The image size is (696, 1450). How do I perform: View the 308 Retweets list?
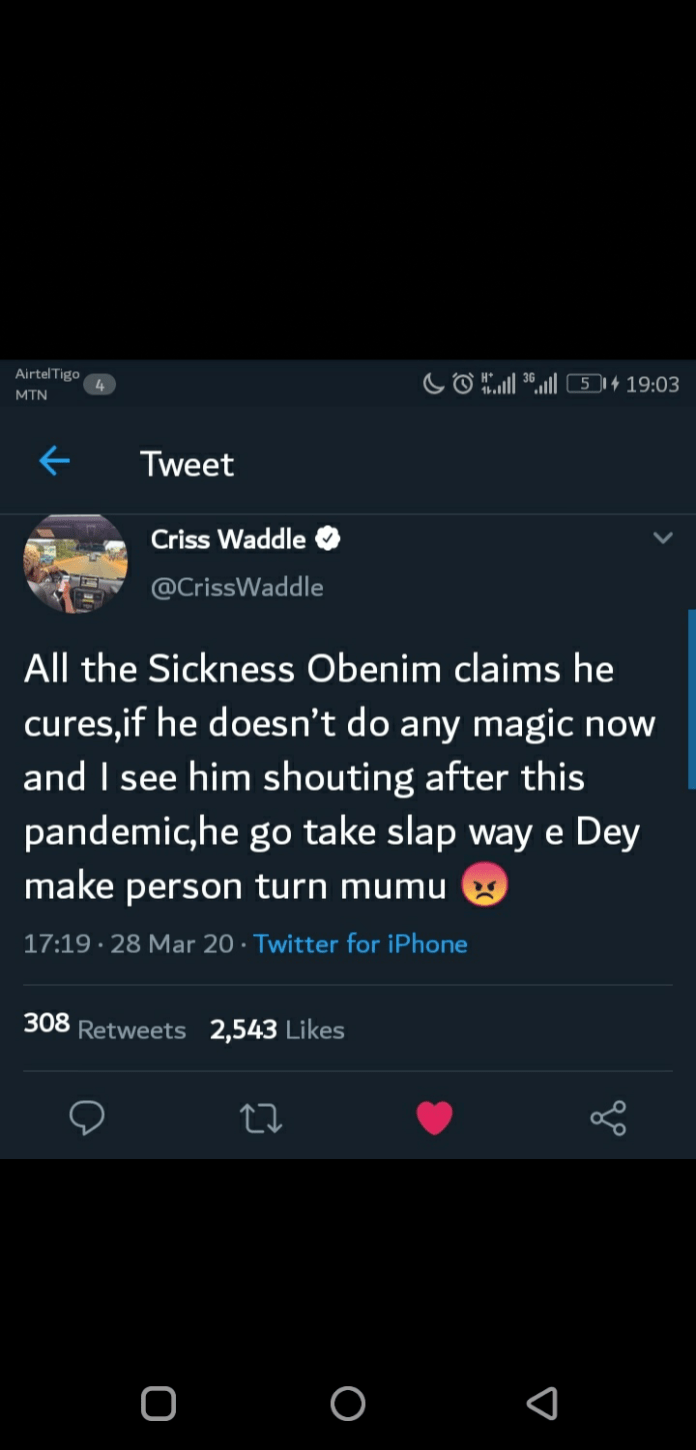point(105,1028)
